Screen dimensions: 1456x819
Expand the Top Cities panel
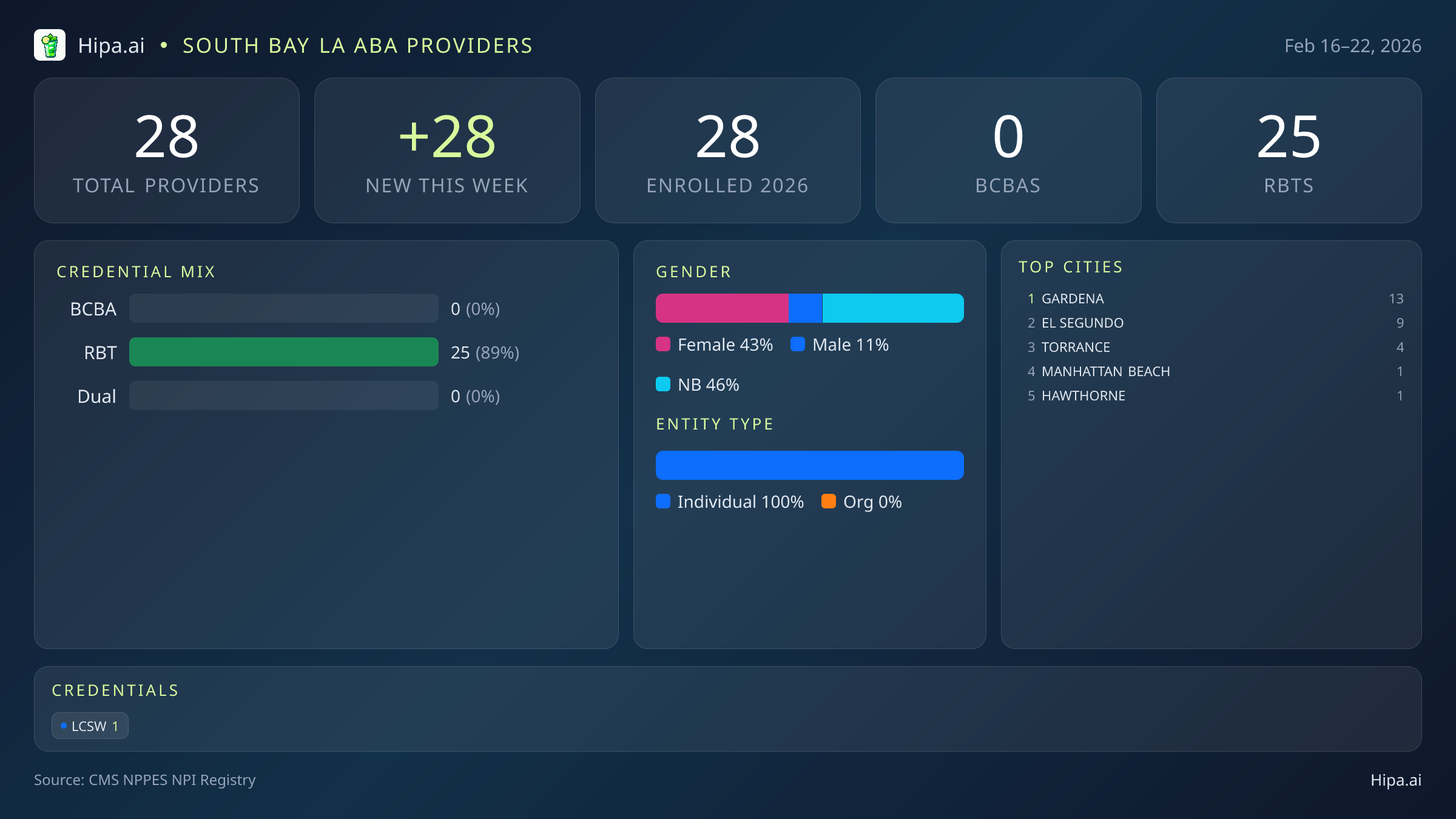coord(1071,266)
